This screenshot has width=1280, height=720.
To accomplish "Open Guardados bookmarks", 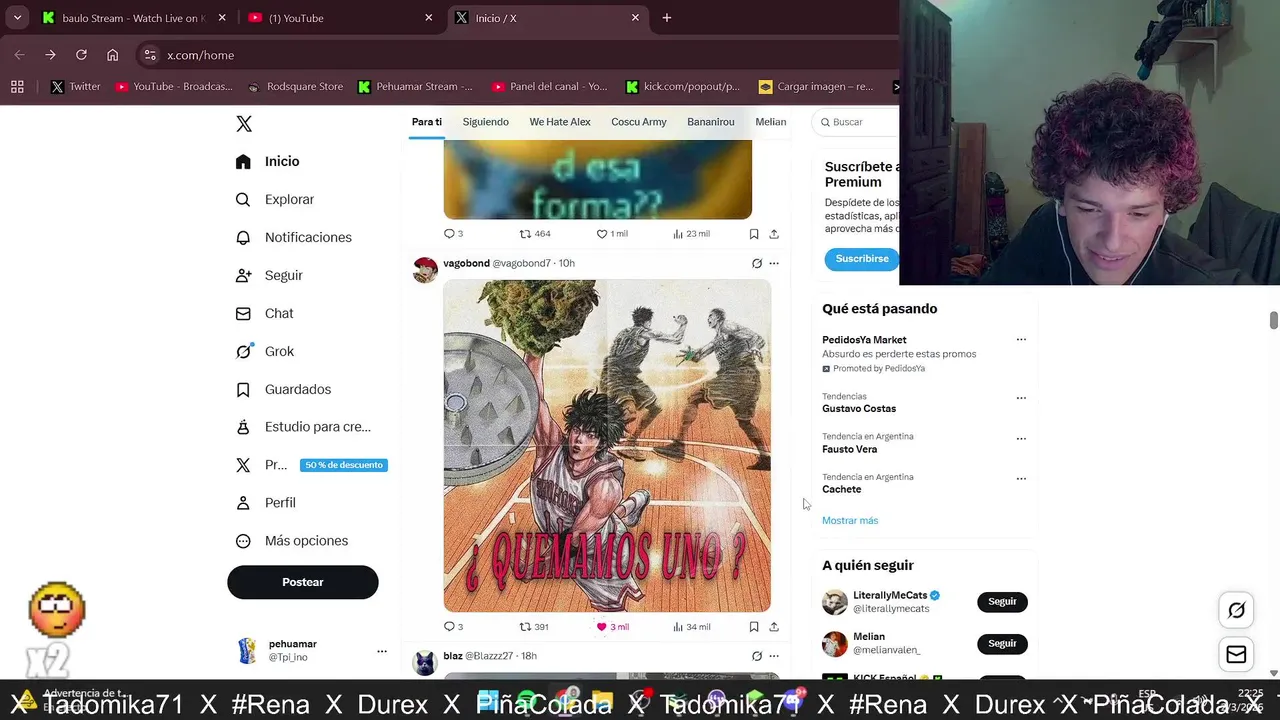I will (x=282, y=389).
